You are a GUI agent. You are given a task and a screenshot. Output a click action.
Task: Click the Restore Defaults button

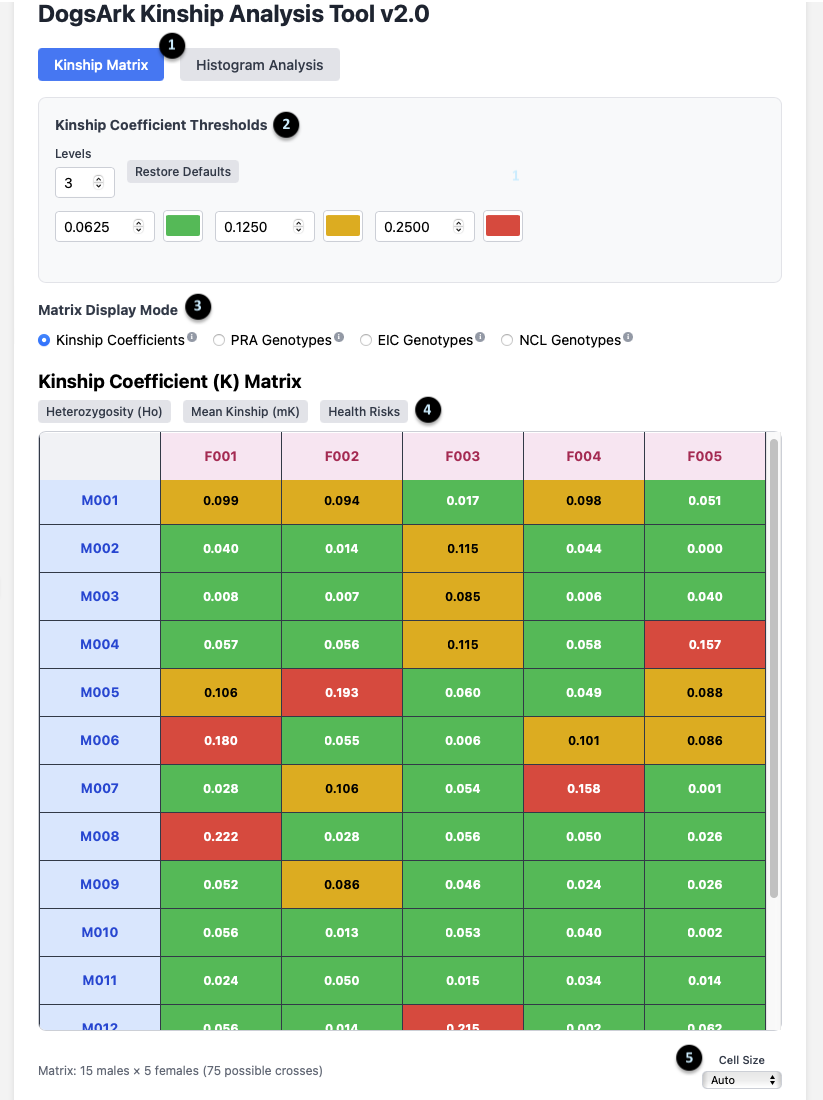182,171
